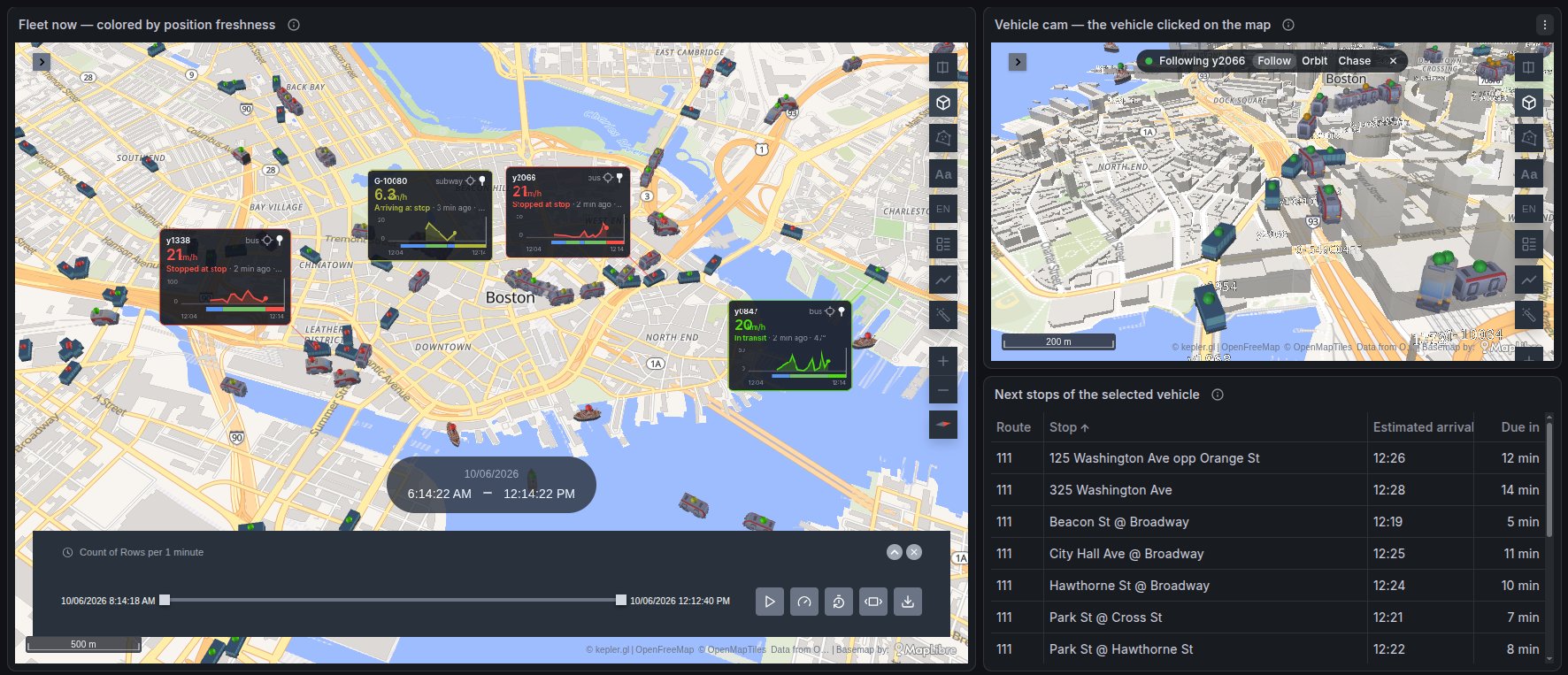Expand the Fleet map side panel arrow

(x=42, y=62)
